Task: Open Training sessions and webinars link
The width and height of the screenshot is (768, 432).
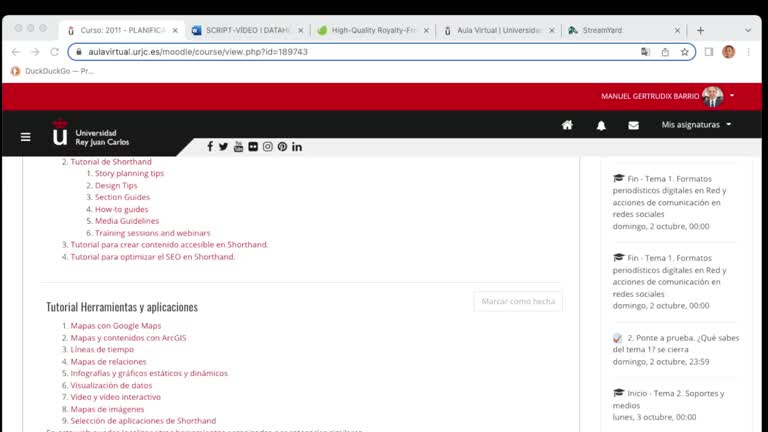Action: [x=152, y=233]
